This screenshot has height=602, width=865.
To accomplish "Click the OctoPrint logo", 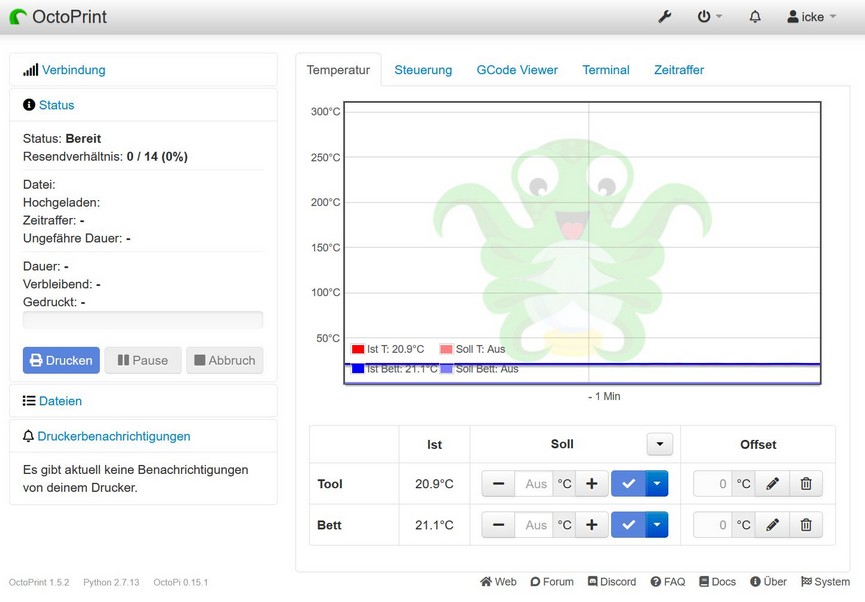I will [58, 17].
